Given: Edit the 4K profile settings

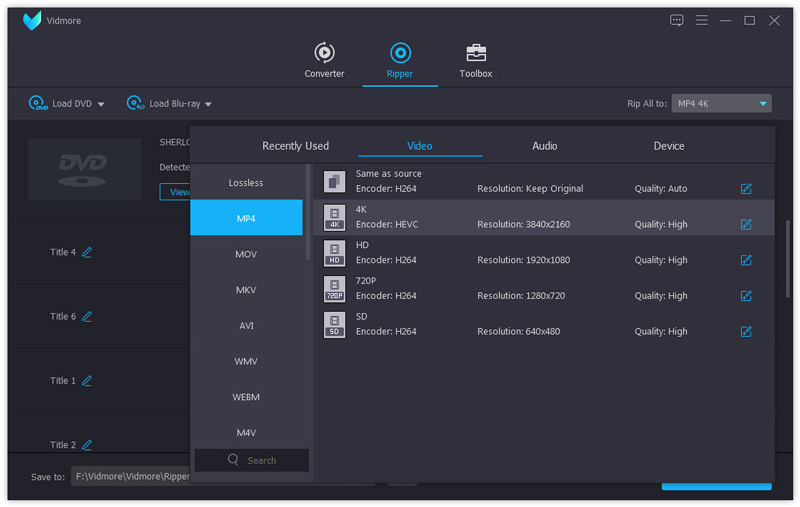Looking at the screenshot, I should 746,224.
